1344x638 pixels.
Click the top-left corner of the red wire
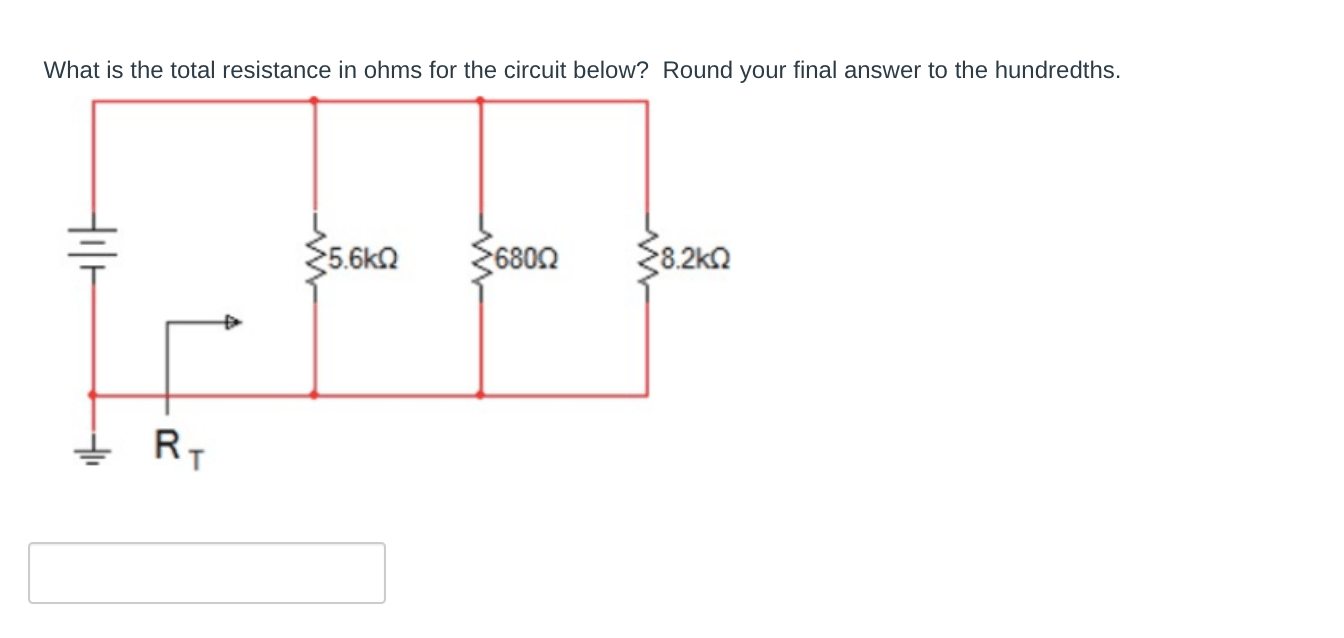click(93, 101)
